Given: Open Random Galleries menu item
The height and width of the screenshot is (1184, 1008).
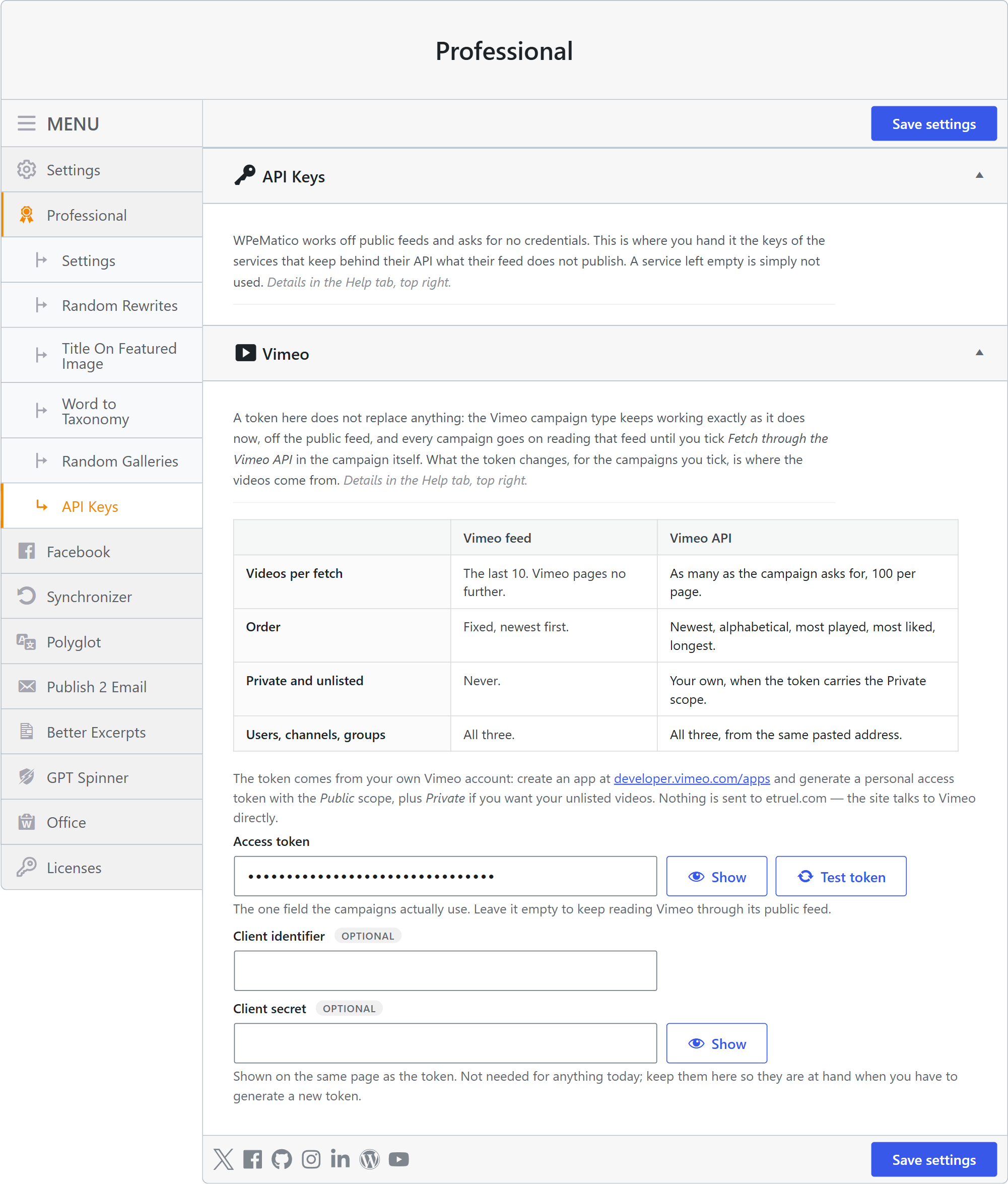Looking at the screenshot, I should click(x=102, y=461).
